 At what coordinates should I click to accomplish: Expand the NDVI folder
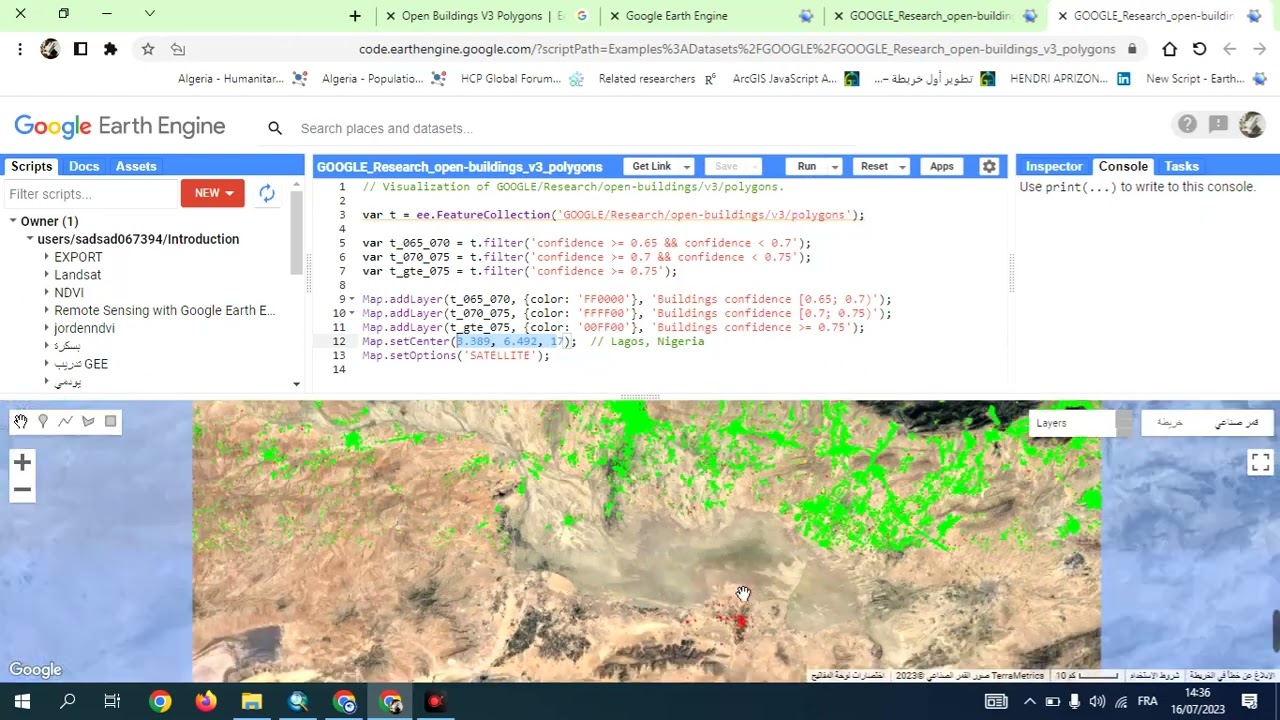[46, 293]
